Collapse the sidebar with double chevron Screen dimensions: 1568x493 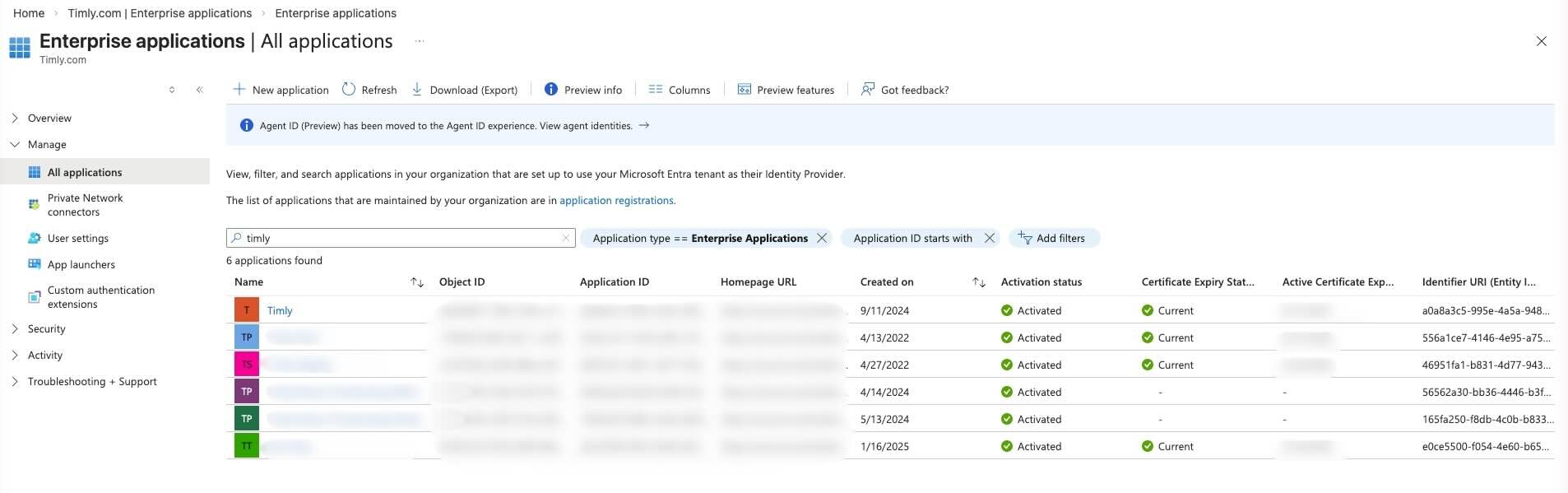pyautogui.click(x=199, y=90)
